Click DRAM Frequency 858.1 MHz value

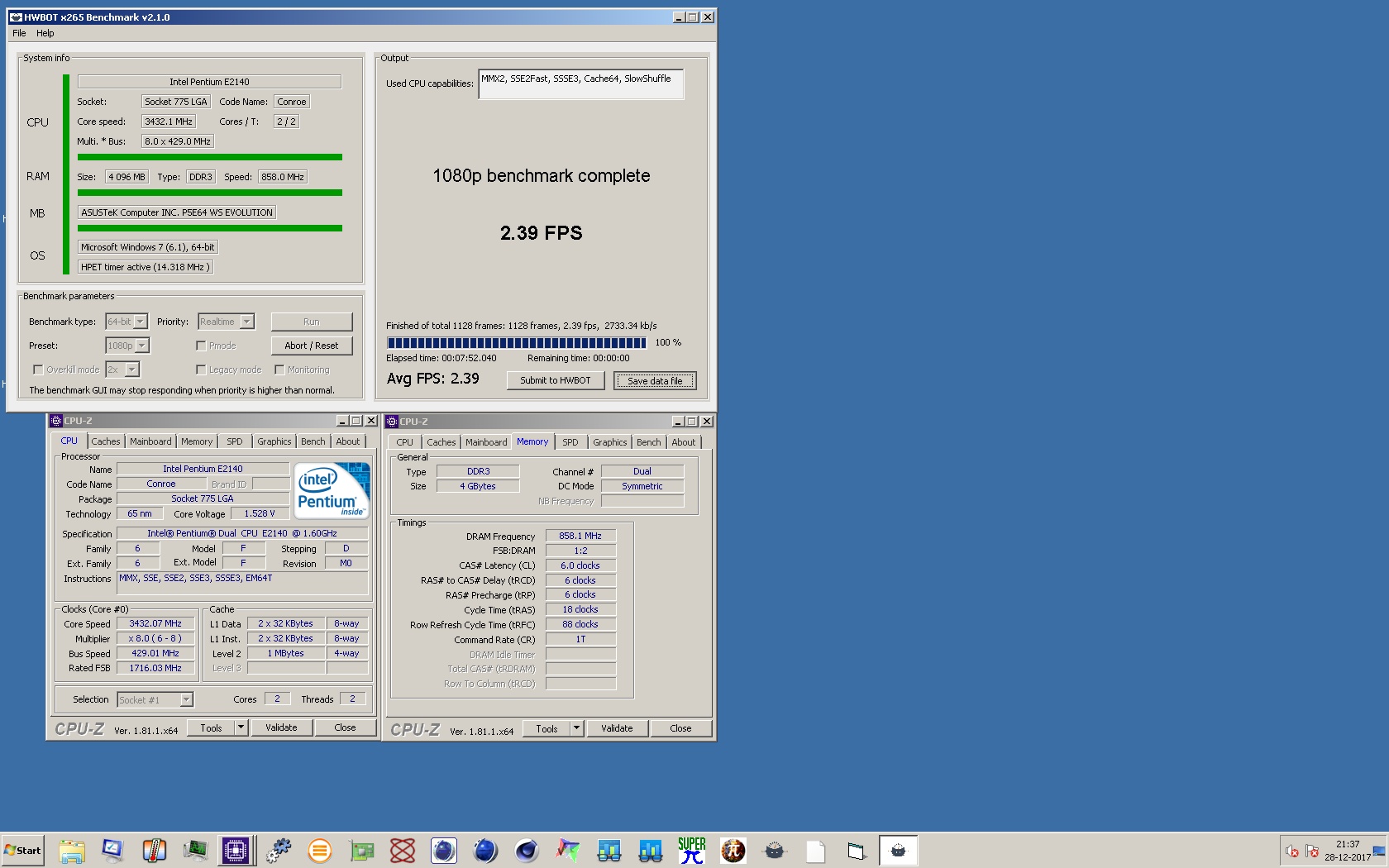580,536
